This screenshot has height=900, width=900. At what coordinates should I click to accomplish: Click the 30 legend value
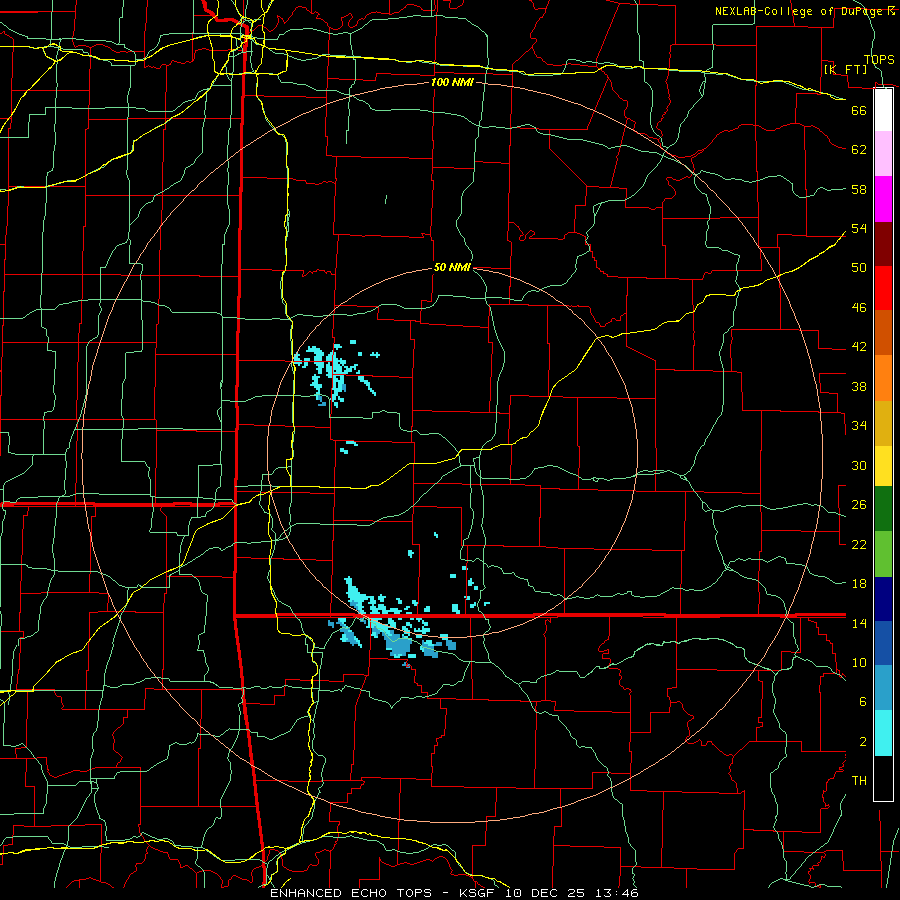(x=859, y=465)
